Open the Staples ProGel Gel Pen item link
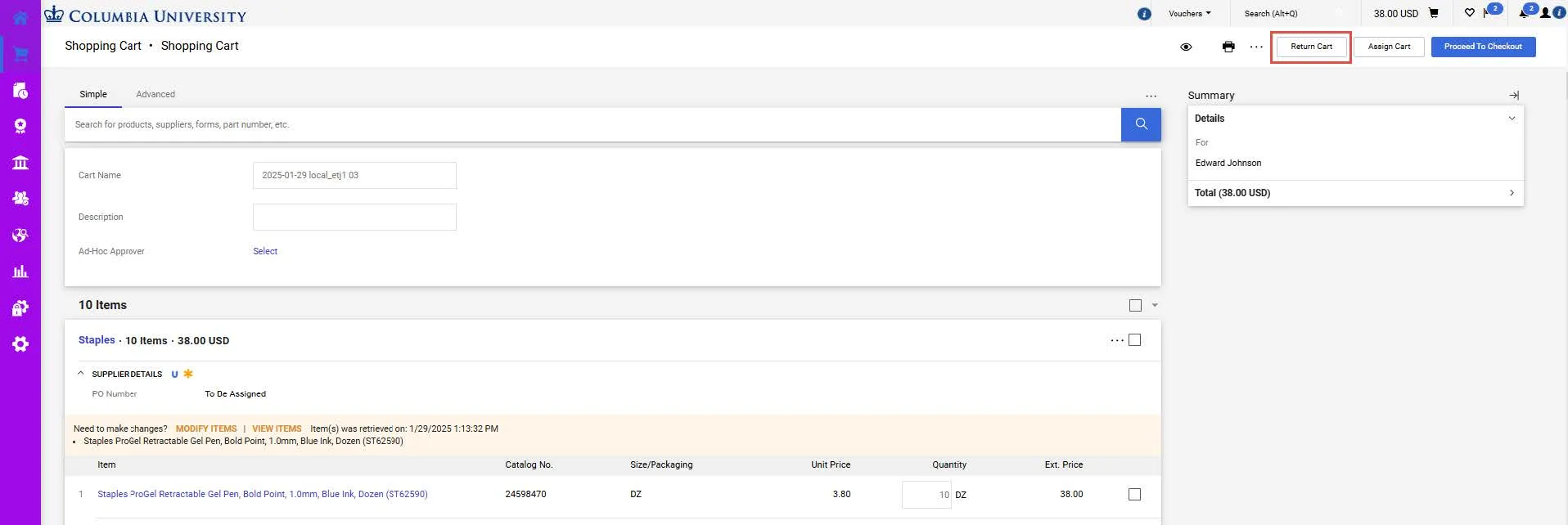The image size is (1568, 525). (263, 494)
